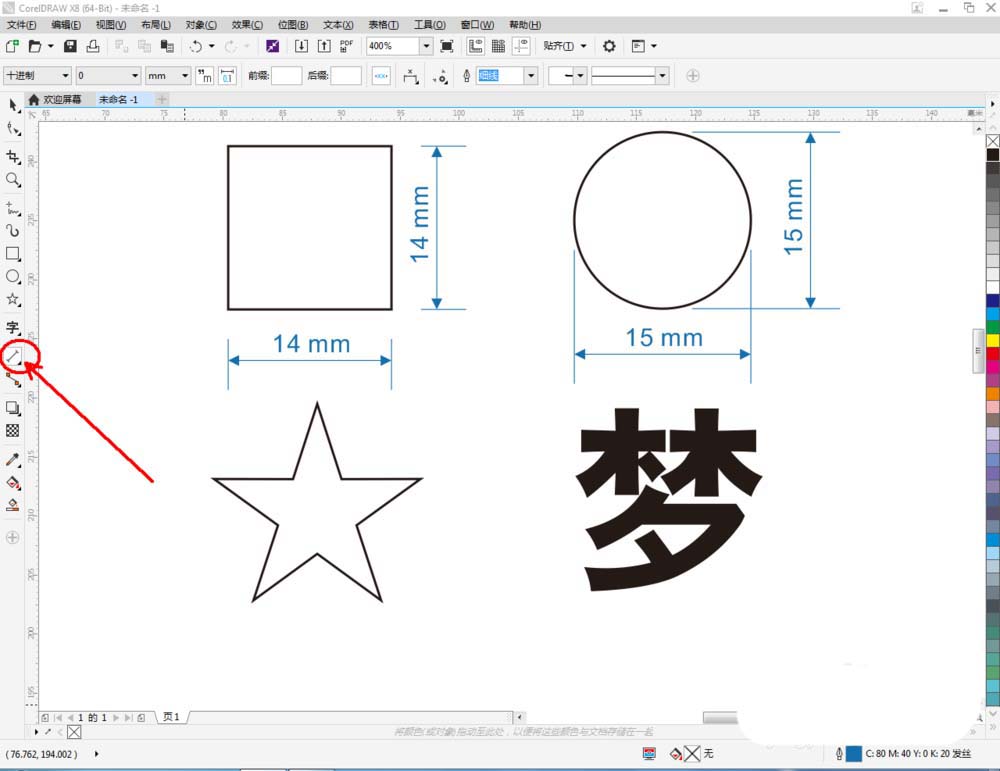
Task: Click the Search content icon
Action: [272, 46]
